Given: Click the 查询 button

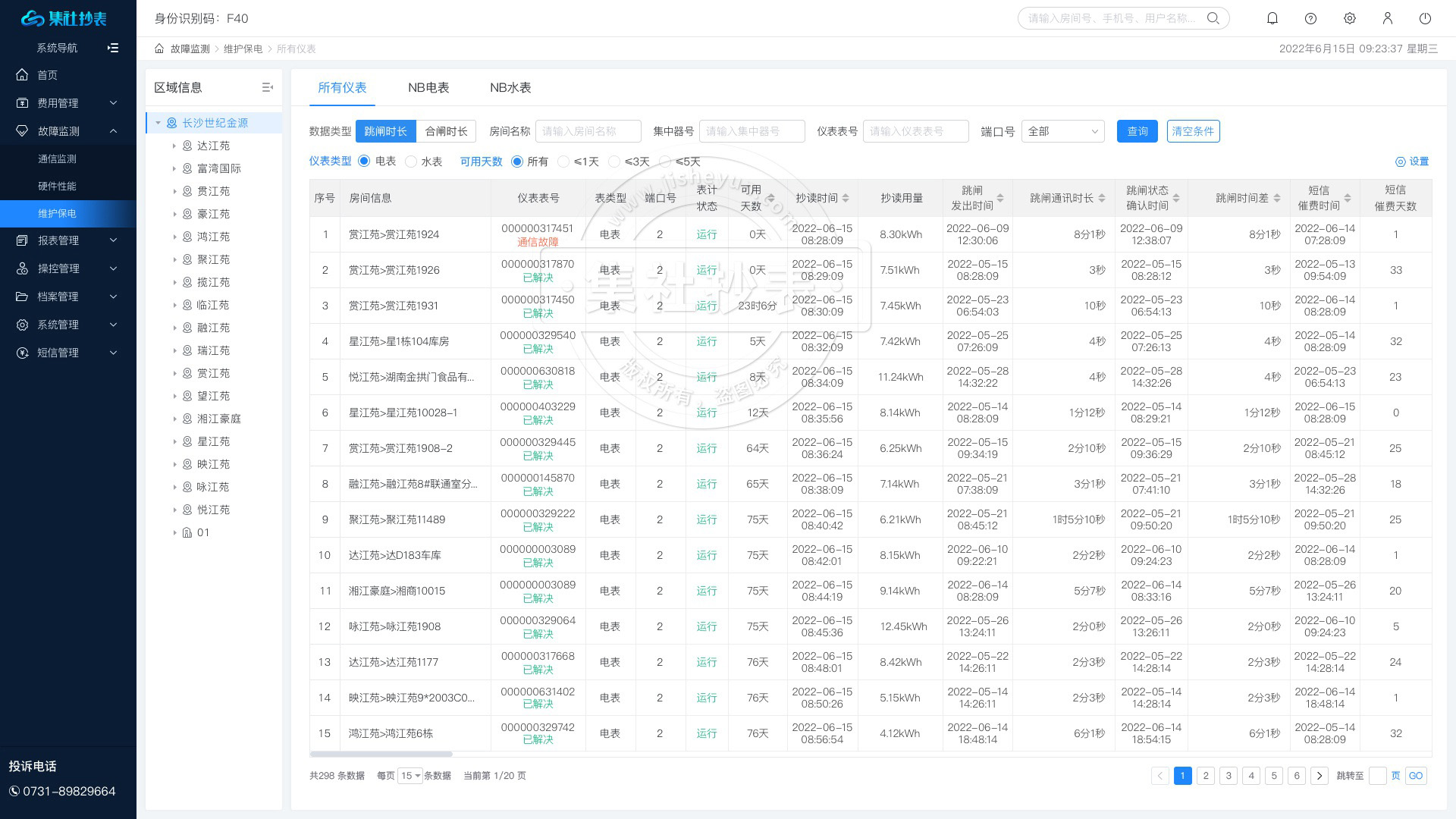Looking at the screenshot, I should pos(1137,131).
